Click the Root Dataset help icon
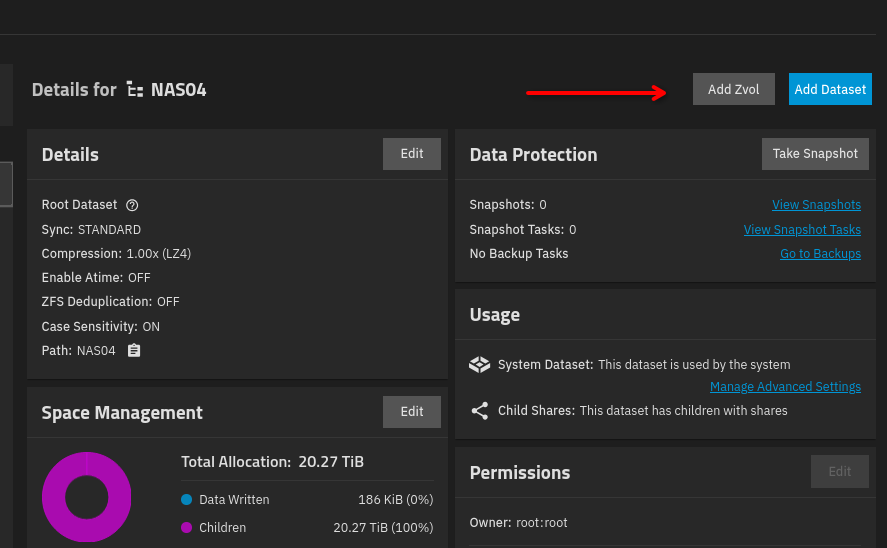 (x=132, y=205)
